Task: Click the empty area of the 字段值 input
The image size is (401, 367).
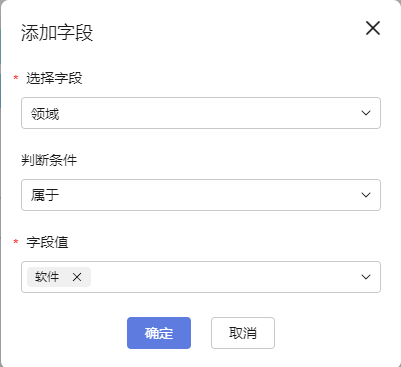Action: click(x=223, y=277)
